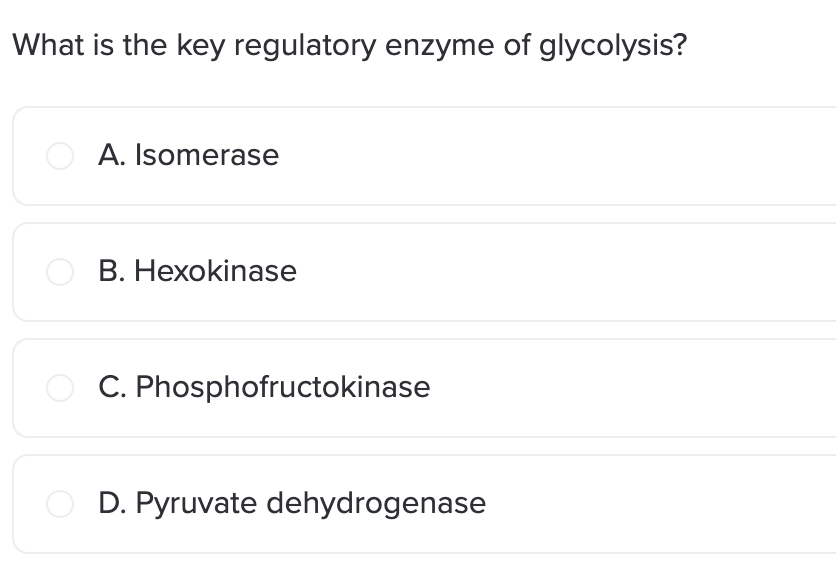Click the letter 'B.' of the second option
The width and height of the screenshot is (836, 566).
[112, 271]
